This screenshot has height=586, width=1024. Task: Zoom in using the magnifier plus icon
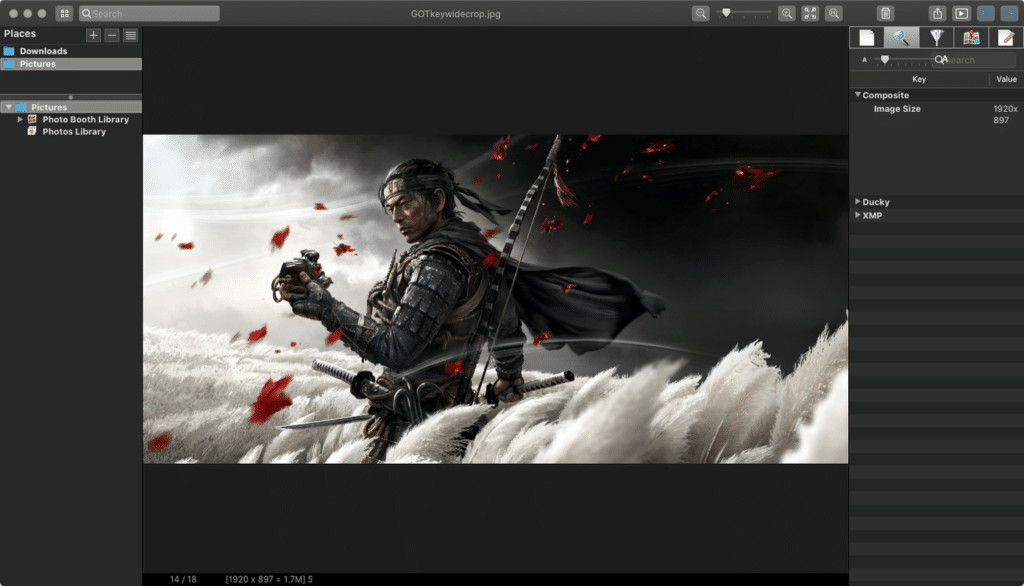click(x=788, y=13)
